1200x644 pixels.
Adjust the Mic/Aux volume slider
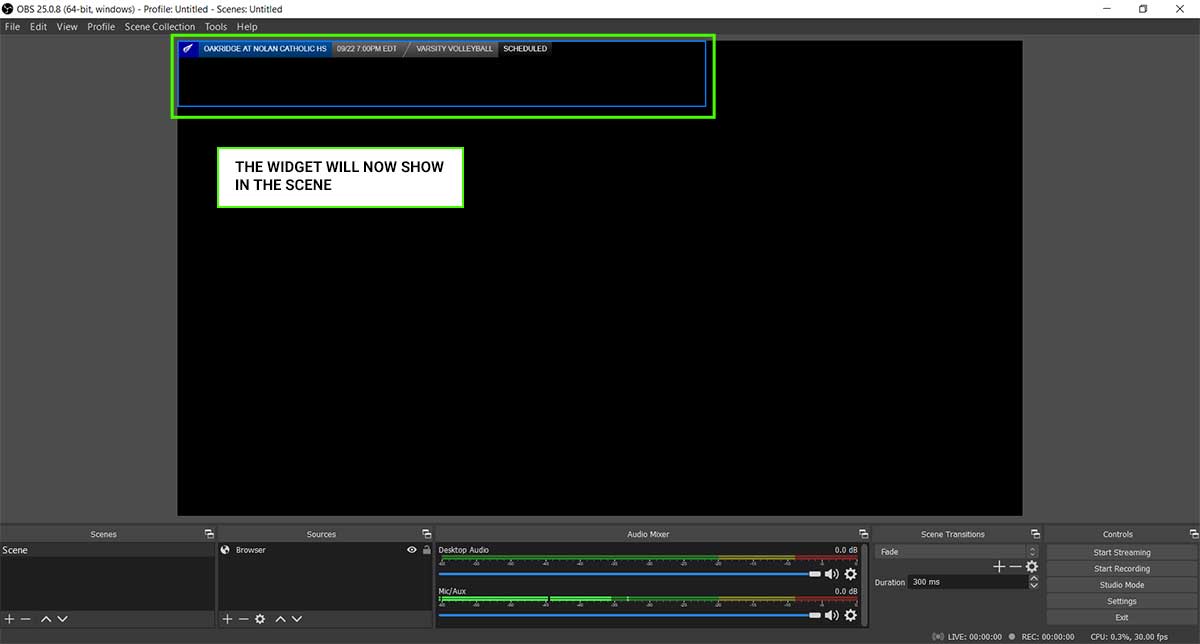[630, 615]
